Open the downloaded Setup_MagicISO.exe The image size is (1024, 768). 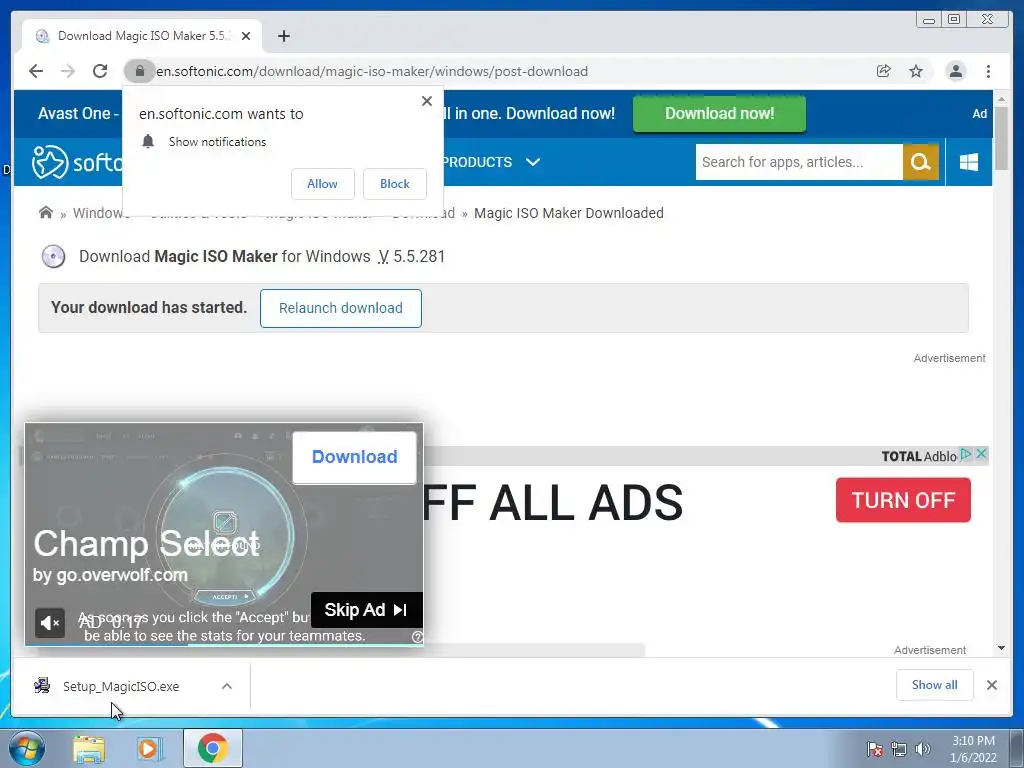point(121,686)
